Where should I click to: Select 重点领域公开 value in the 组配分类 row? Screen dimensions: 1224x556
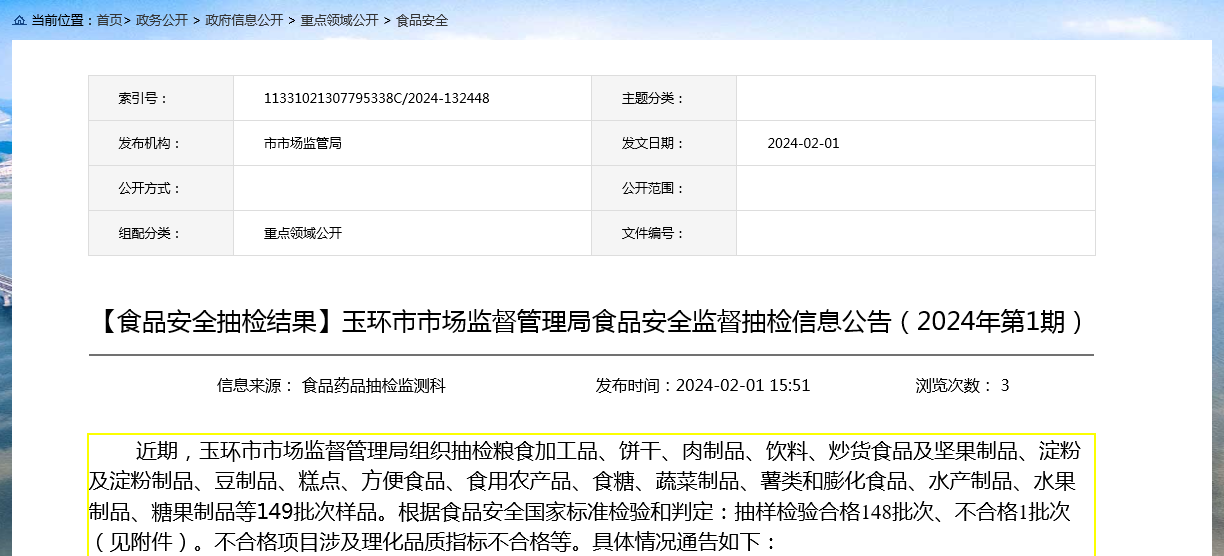click(303, 233)
